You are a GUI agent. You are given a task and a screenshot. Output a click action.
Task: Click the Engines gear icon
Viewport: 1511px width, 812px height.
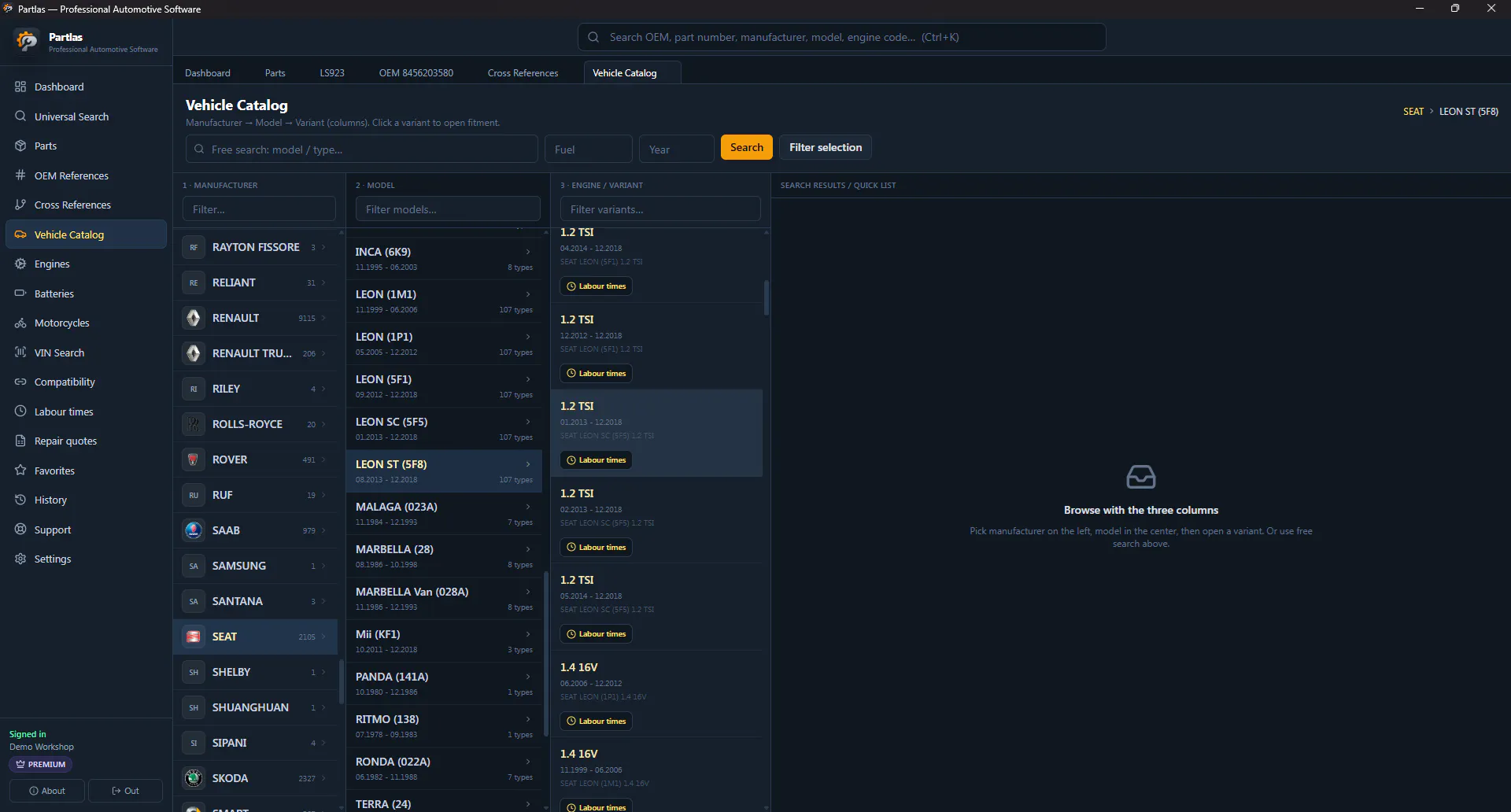point(20,264)
